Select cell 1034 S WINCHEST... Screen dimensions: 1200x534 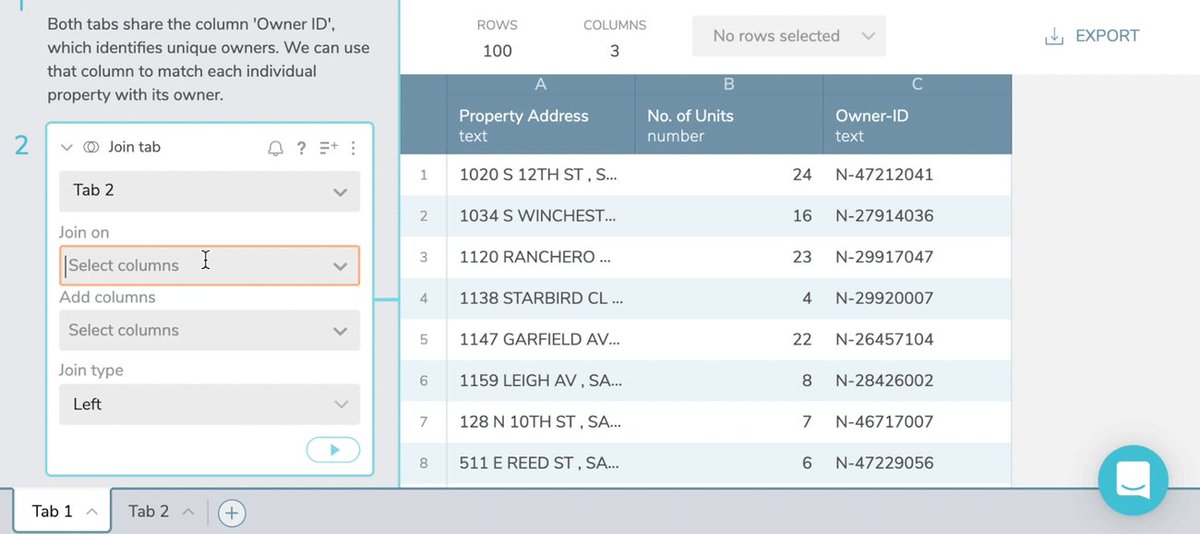[x=540, y=216]
